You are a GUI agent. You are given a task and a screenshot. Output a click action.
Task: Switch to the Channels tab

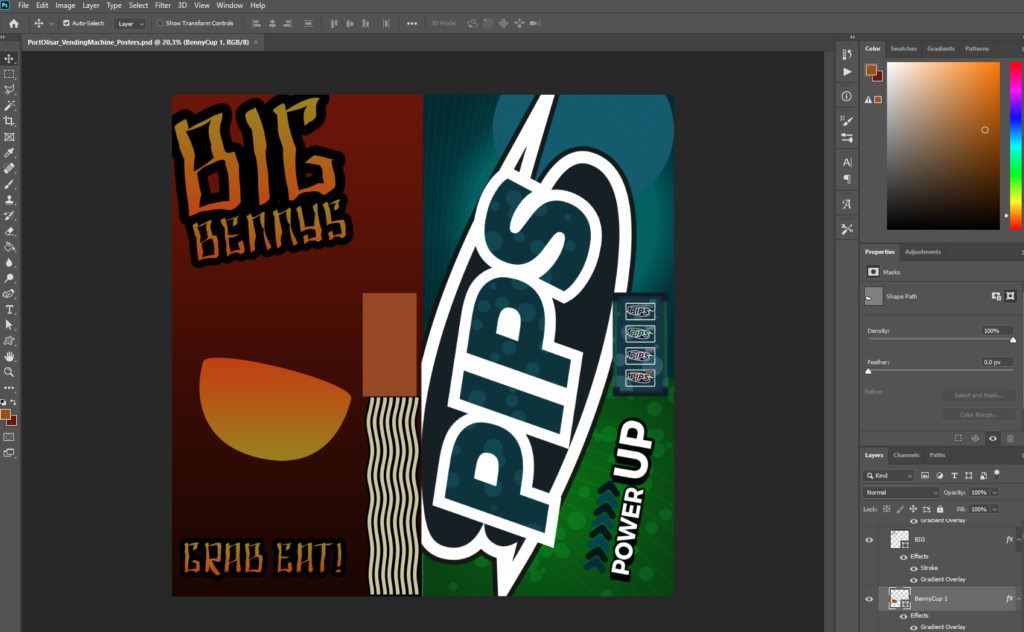coord(906,455)
